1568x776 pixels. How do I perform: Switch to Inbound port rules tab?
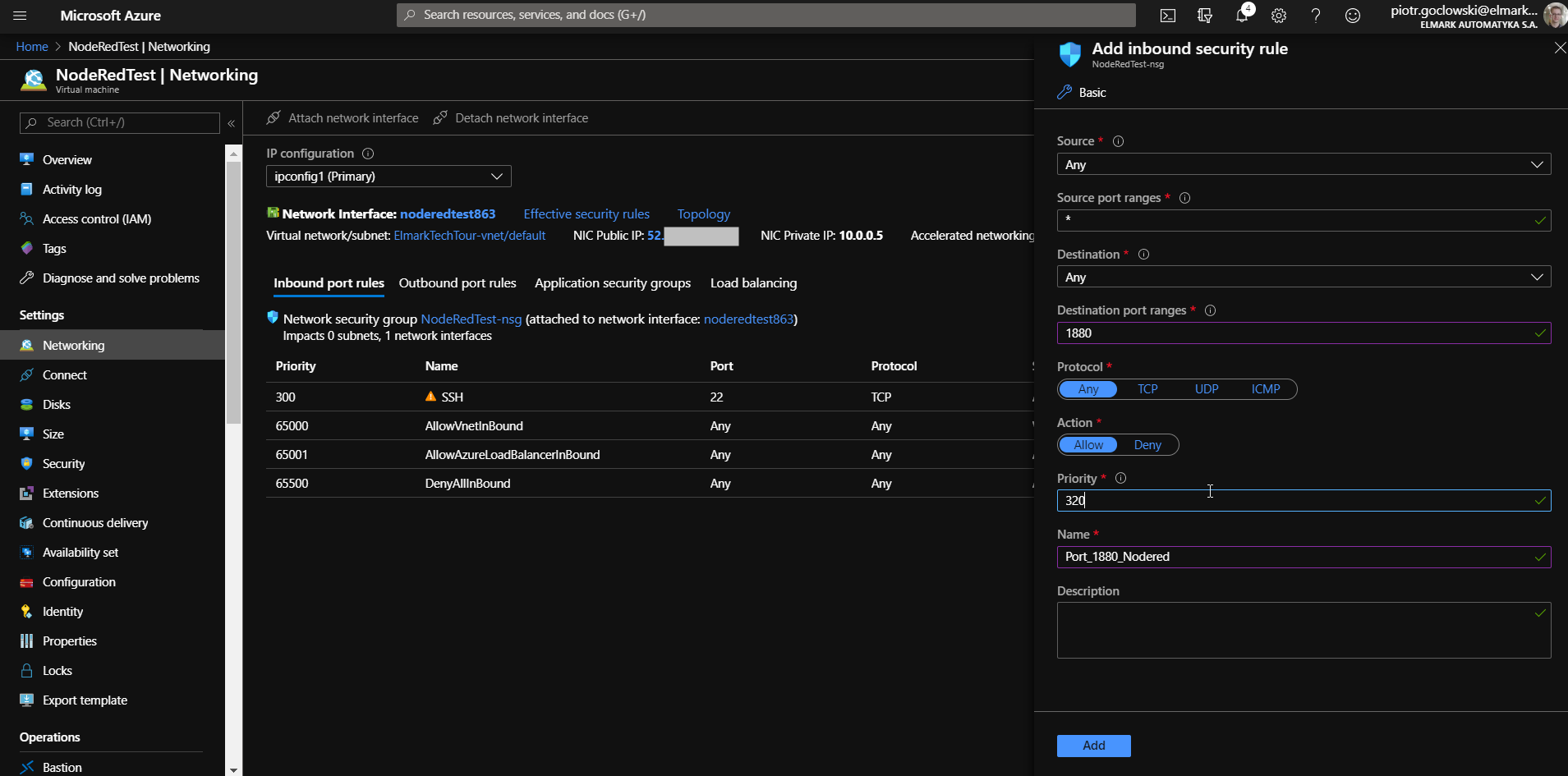click(329, 283)
